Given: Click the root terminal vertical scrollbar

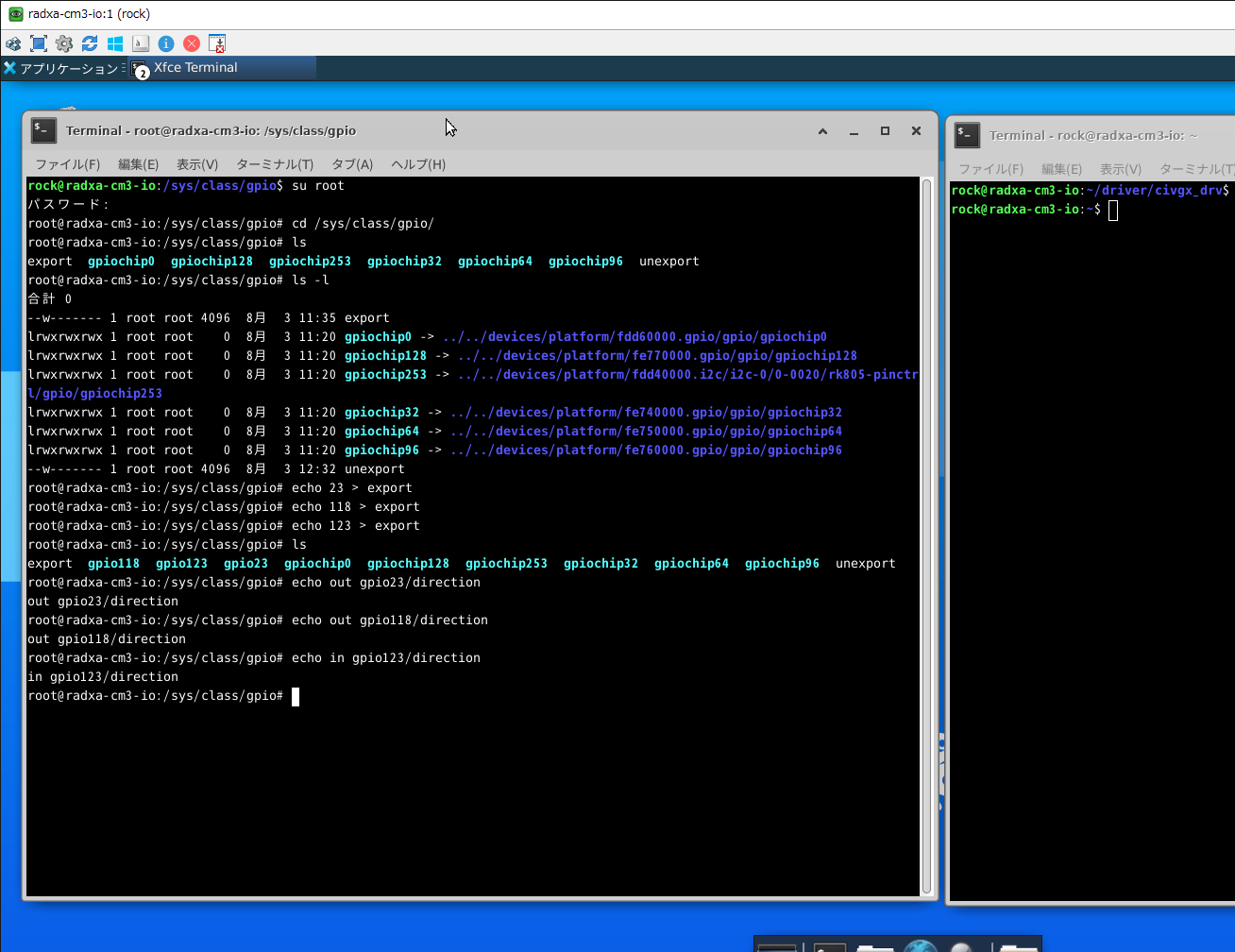Looking at the screenshot, I should coord(926,535).
